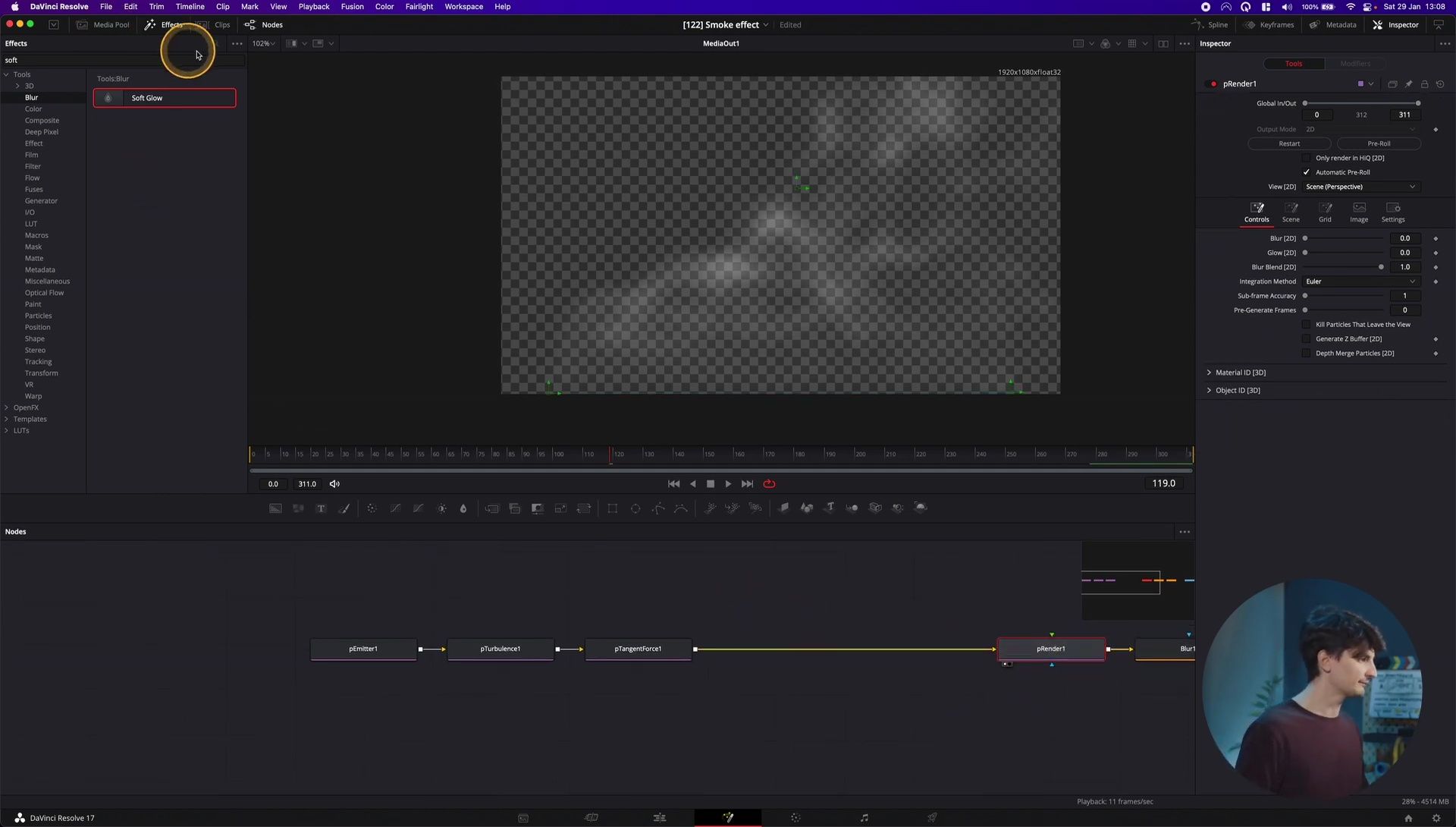Click the Restart button
1456x827 pixels.
1289,143
